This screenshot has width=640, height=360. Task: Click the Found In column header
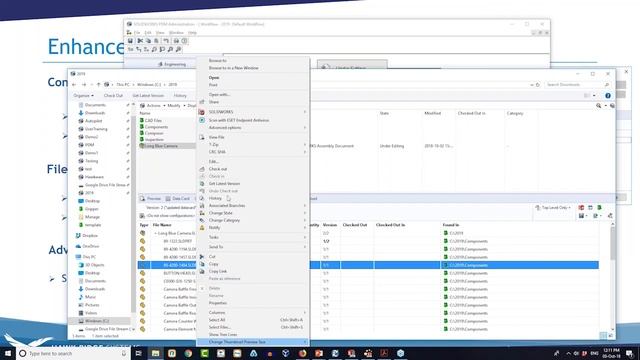(451, 225)
